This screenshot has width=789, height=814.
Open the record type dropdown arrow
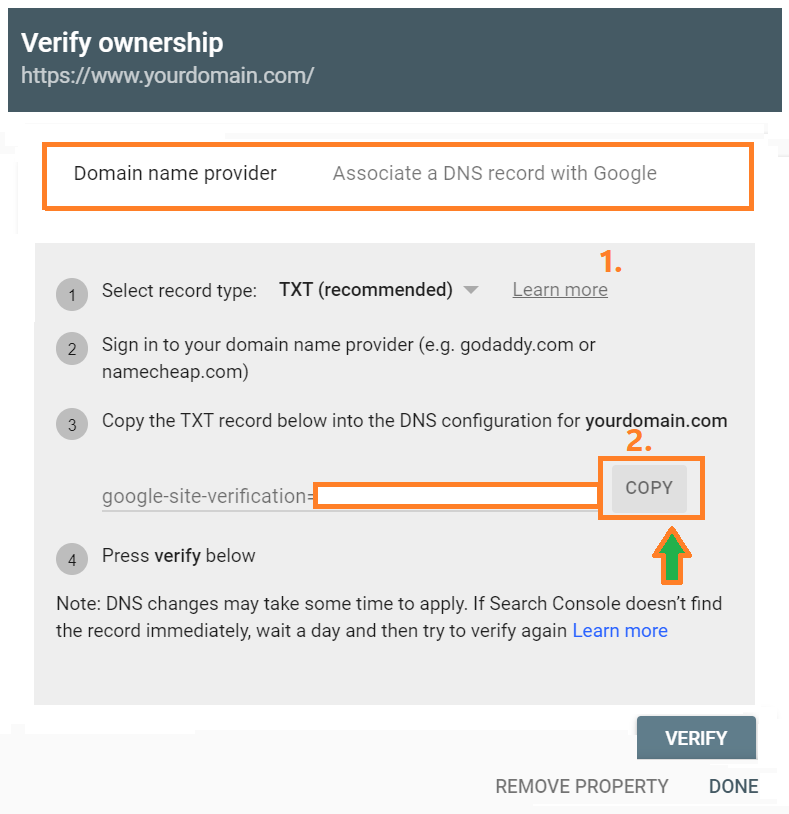coord(471,290)
